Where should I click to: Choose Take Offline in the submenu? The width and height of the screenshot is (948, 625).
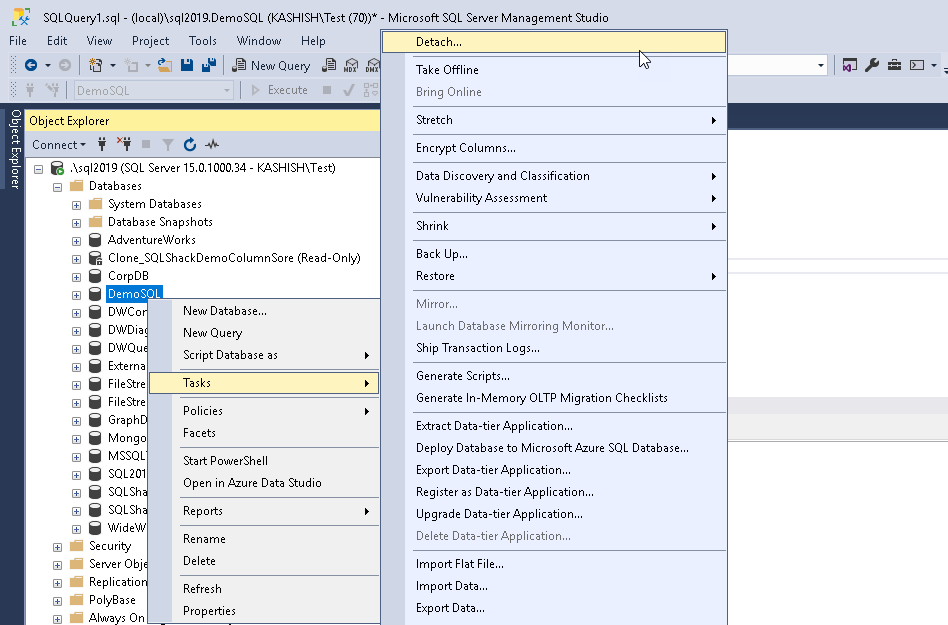447,70
